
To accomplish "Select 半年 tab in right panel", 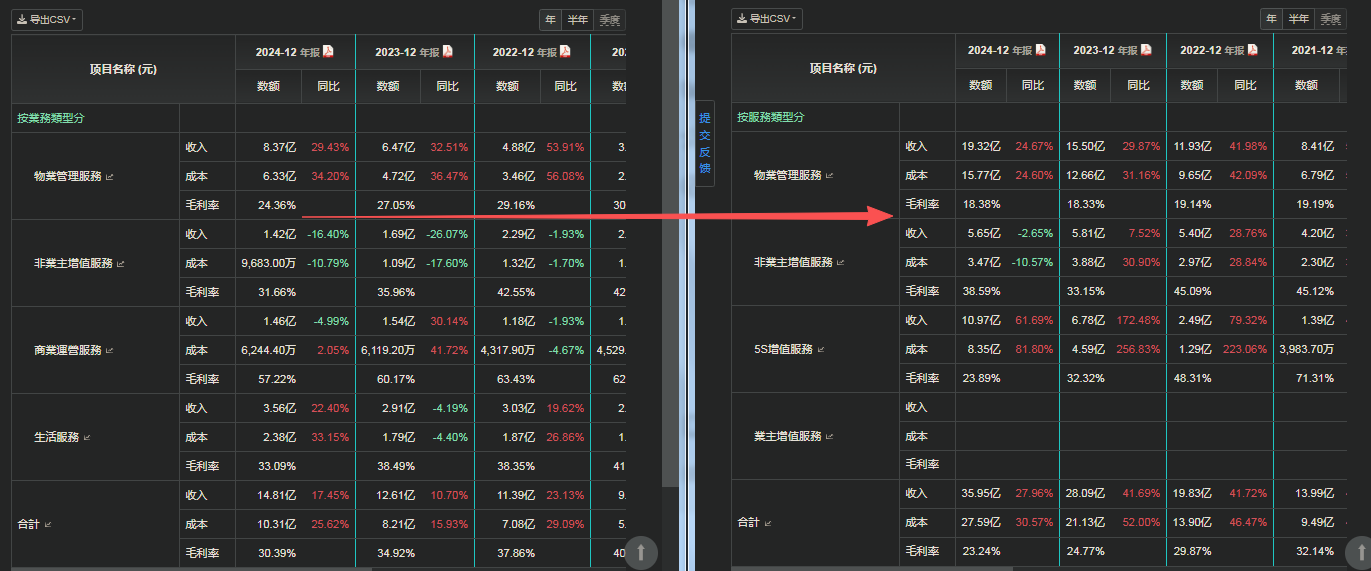I will [x=1298, y=19].
